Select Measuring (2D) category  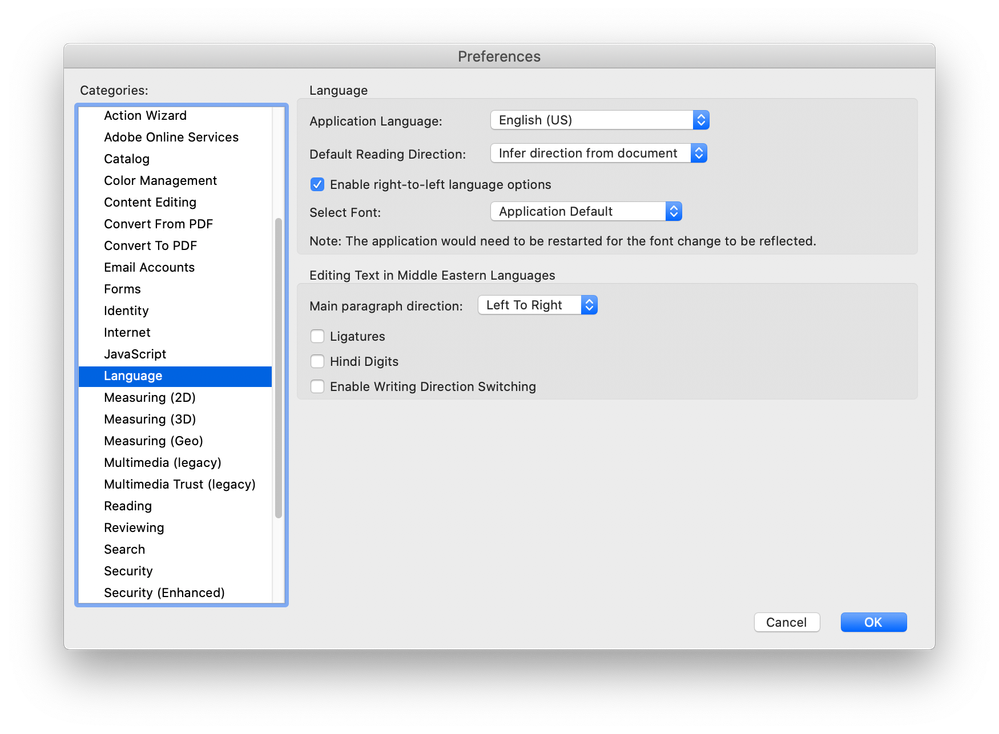[175, 398]
